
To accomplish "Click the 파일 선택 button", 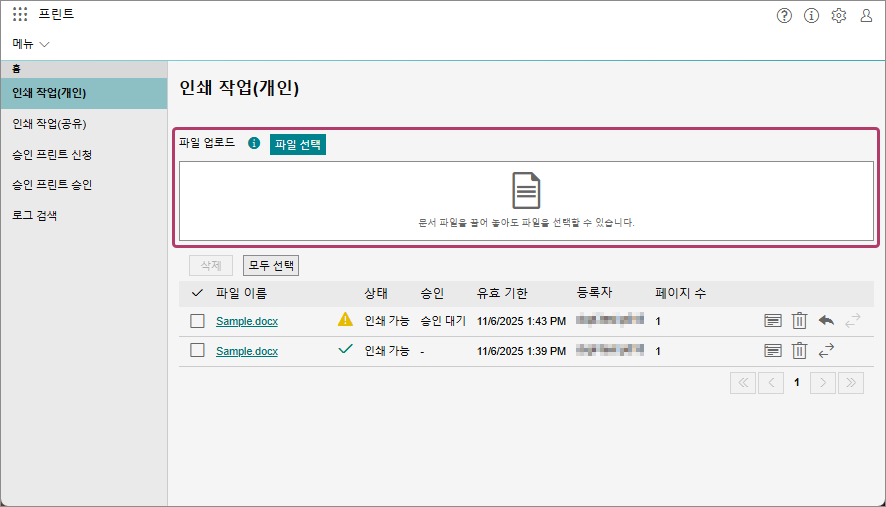I will [x=298, y=144].
